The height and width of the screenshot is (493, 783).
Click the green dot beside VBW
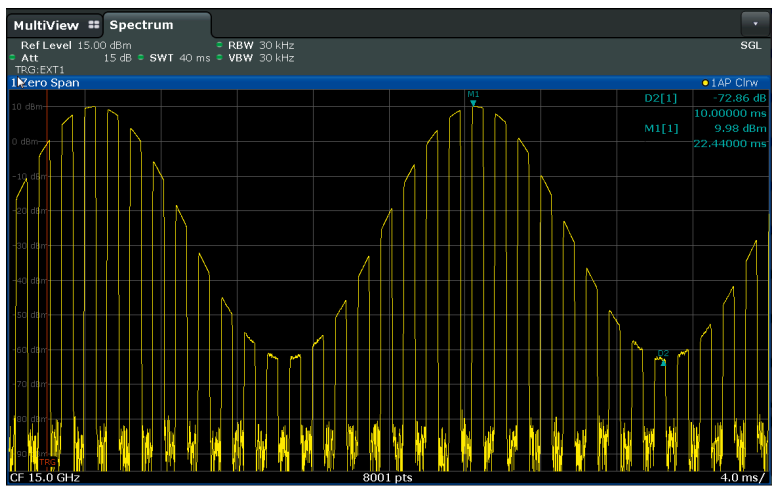coord(218,58)
